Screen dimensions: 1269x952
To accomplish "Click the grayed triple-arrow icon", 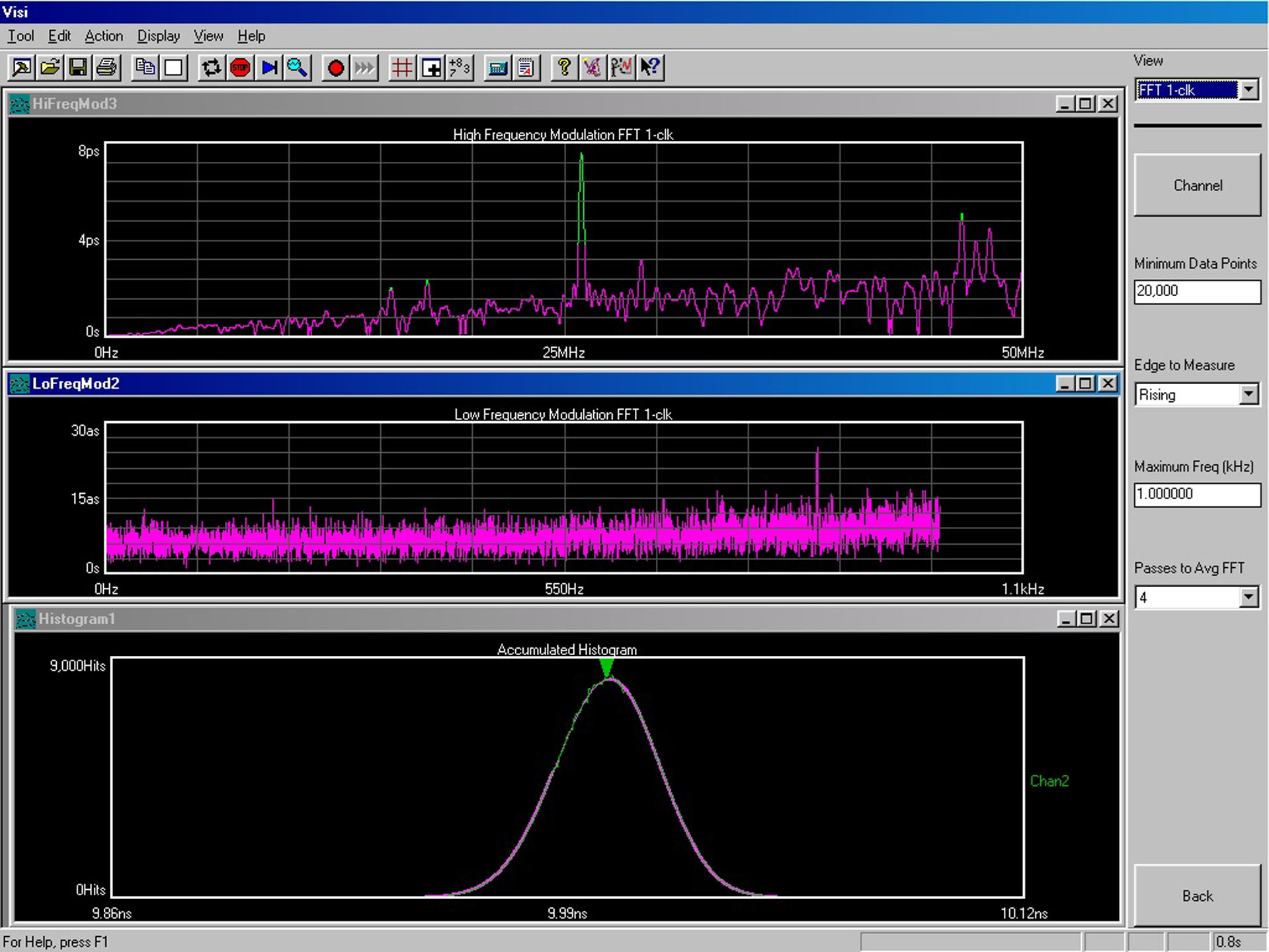I will tap(364, 67).
